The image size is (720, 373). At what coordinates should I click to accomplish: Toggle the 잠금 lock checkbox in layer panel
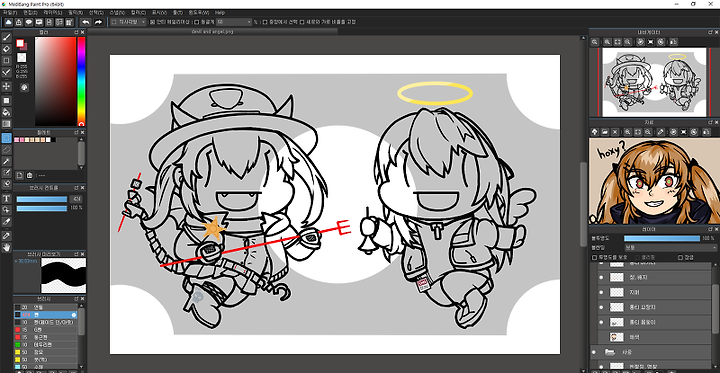coord(680,258)
